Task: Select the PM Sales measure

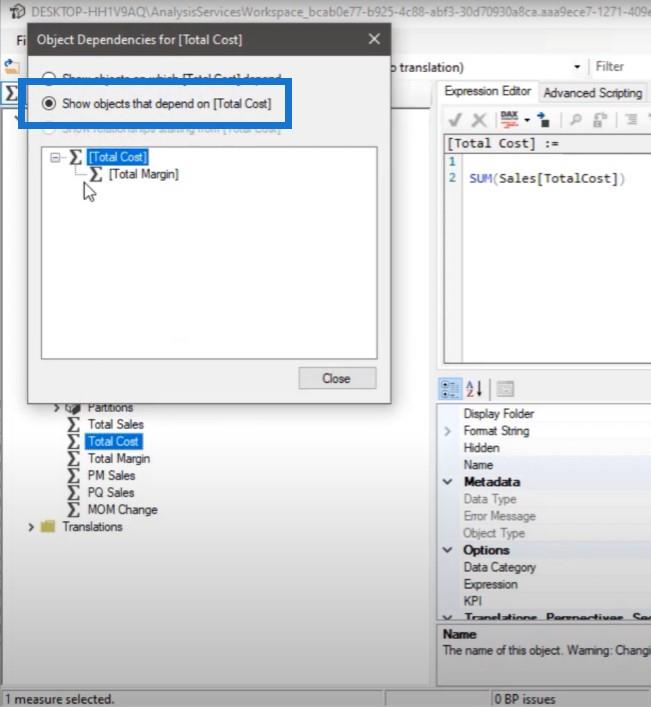Action: tap(111, 475)
